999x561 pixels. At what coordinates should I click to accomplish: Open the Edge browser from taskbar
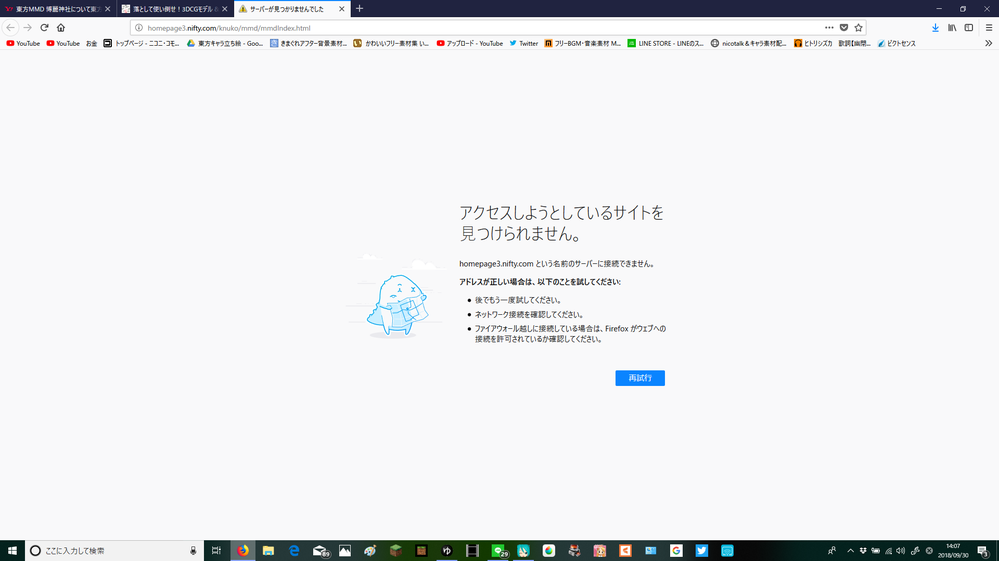[294, 551]
